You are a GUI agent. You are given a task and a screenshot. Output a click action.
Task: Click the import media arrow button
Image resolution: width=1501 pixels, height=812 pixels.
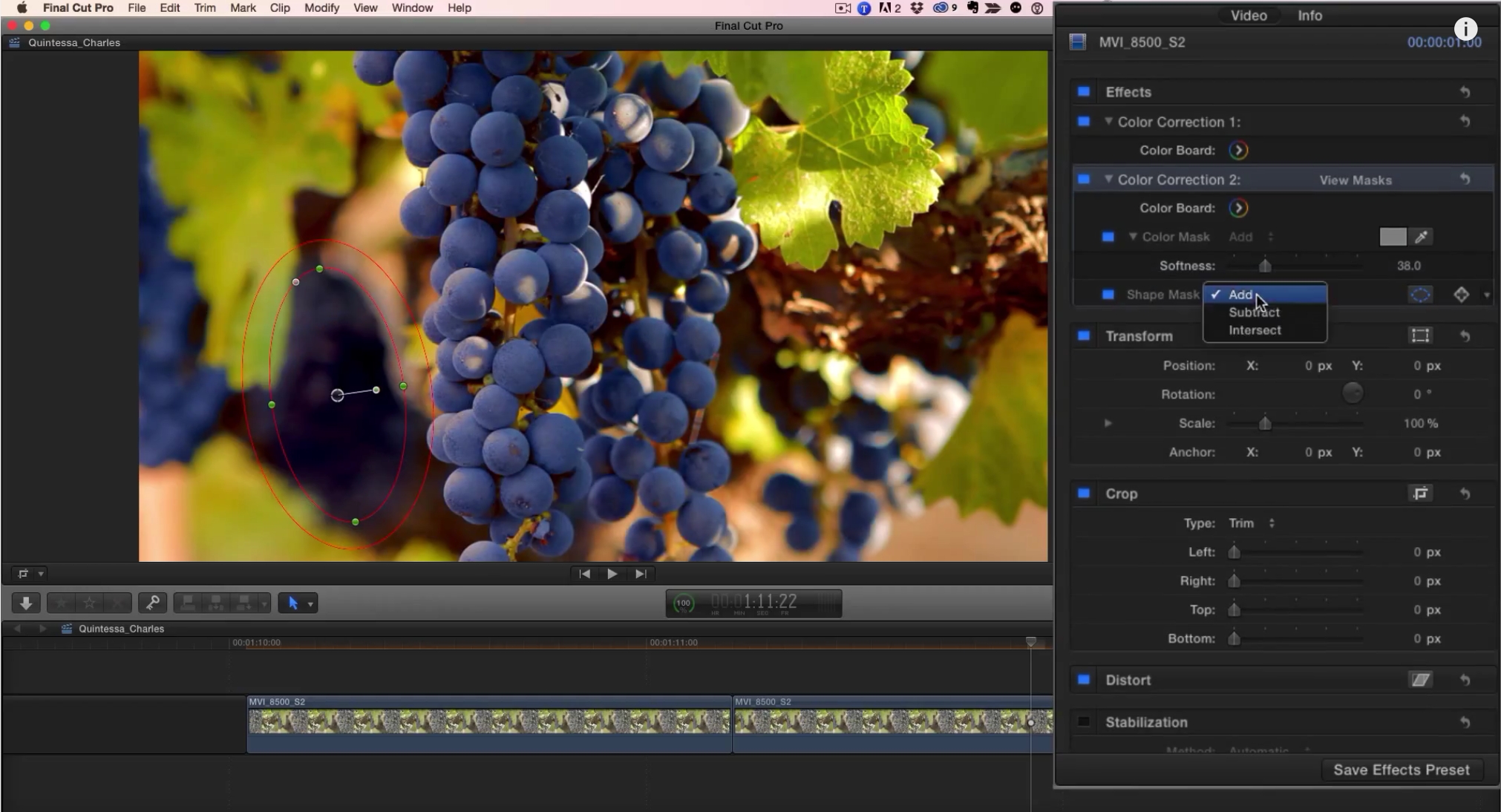tap(26, 603)
